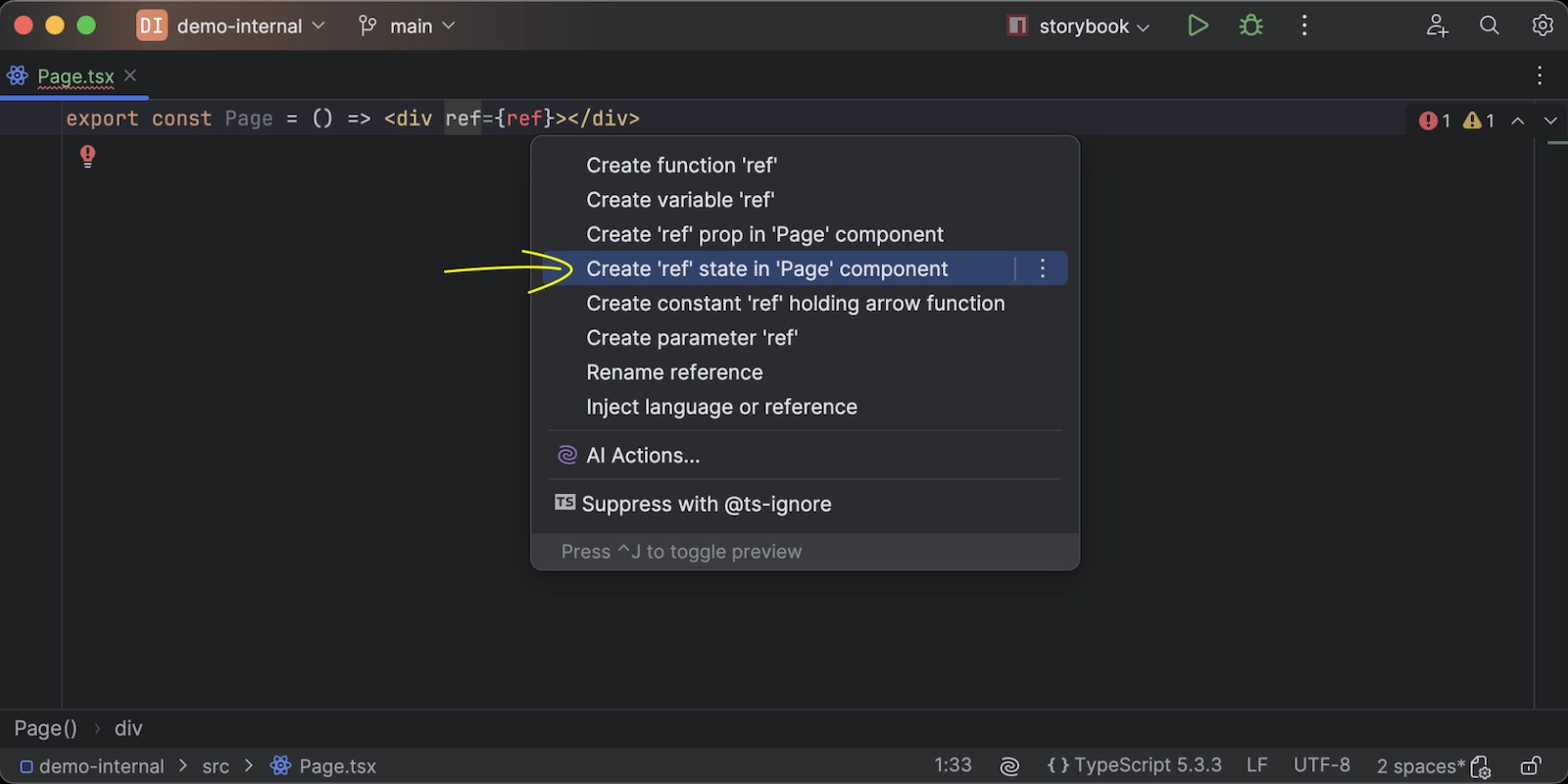The image size is (1568, 784).
Task: Close the Page.tsx tab
Action: [130, 75]
